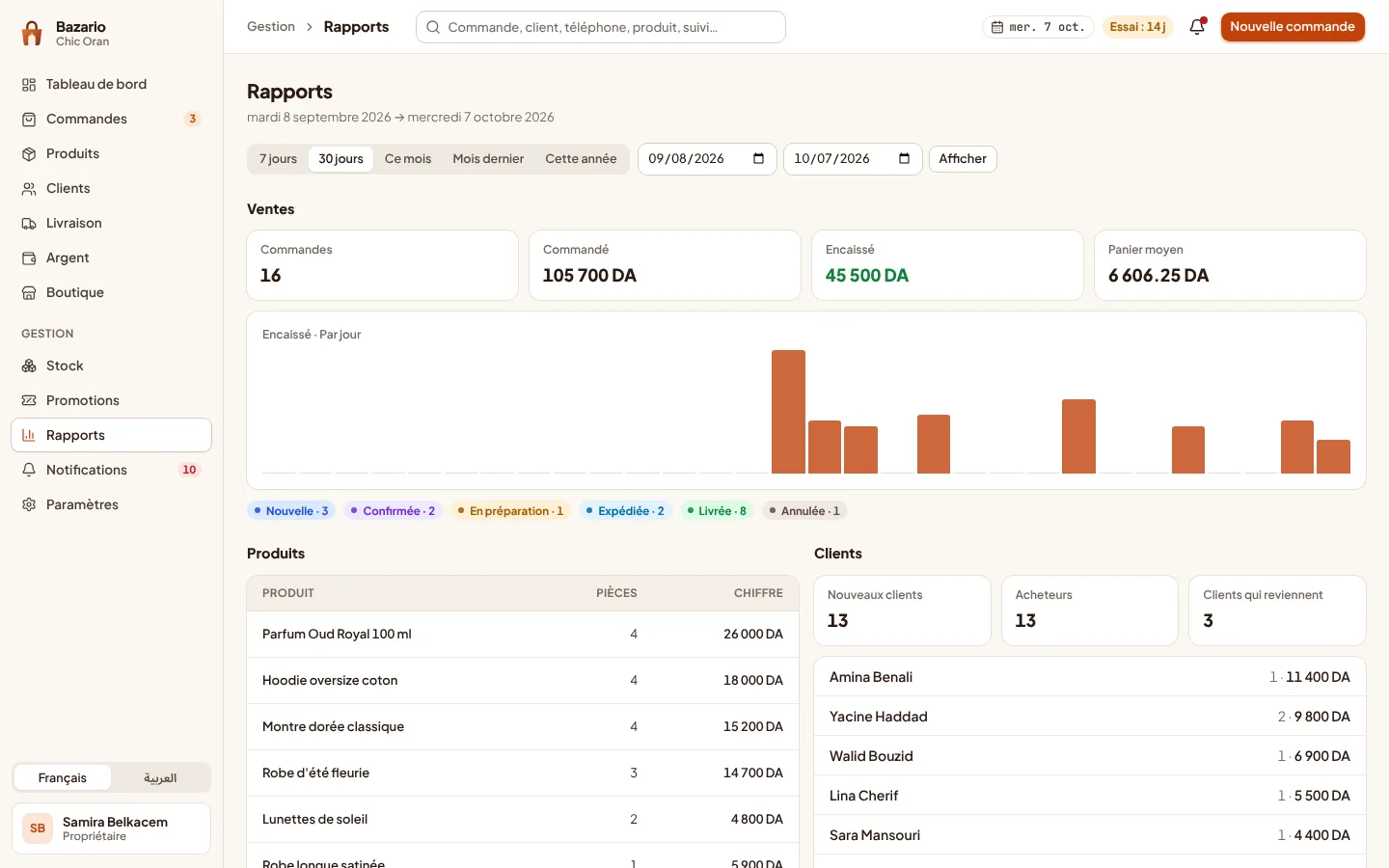Click the Confirmée · 2 status chip
Screen dimensions: 1389x868
394,511
